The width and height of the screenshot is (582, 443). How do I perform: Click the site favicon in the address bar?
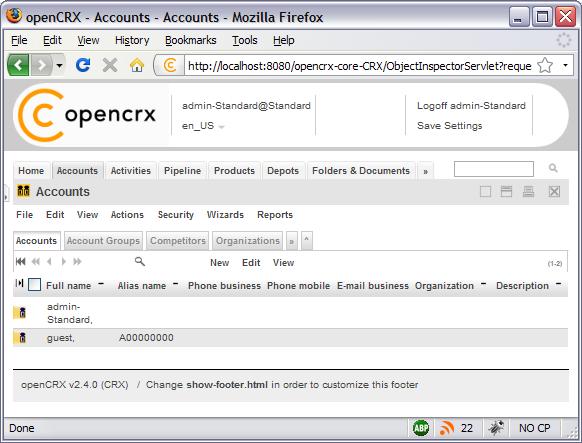coord(170,66)
